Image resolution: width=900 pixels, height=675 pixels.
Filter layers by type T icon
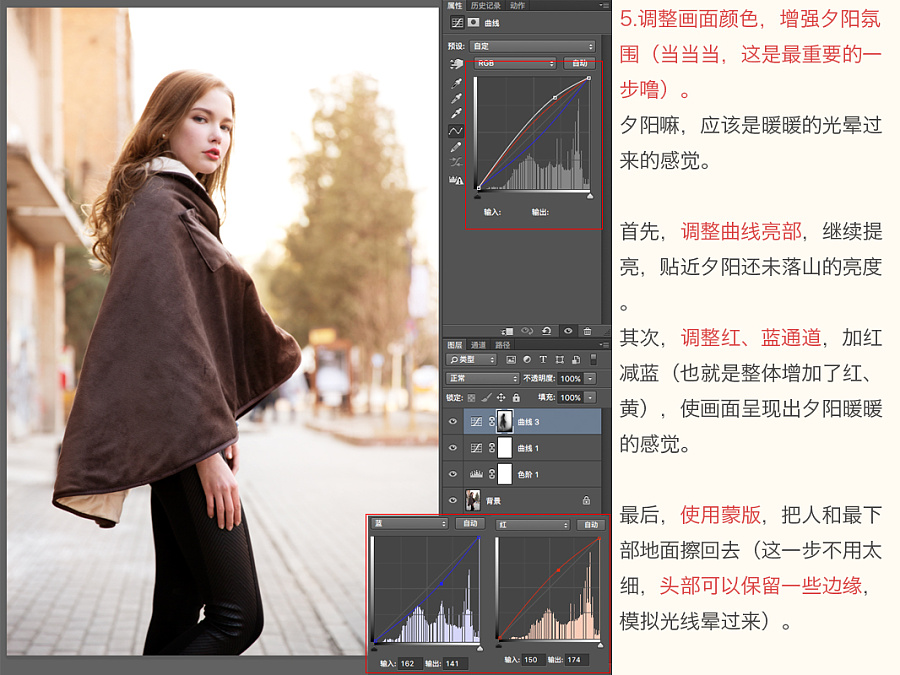(543, 360)
